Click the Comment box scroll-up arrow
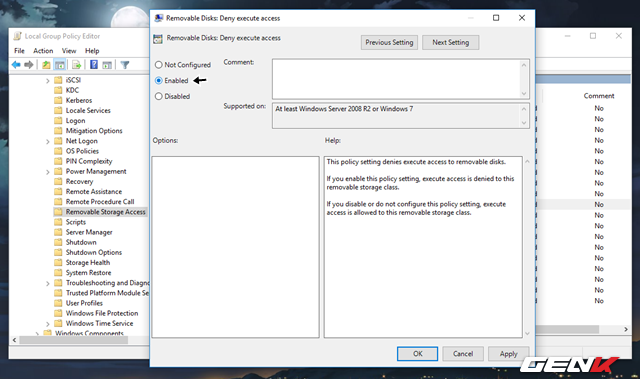The width and height of the screenshot is (640, 379). coord(524,64)
